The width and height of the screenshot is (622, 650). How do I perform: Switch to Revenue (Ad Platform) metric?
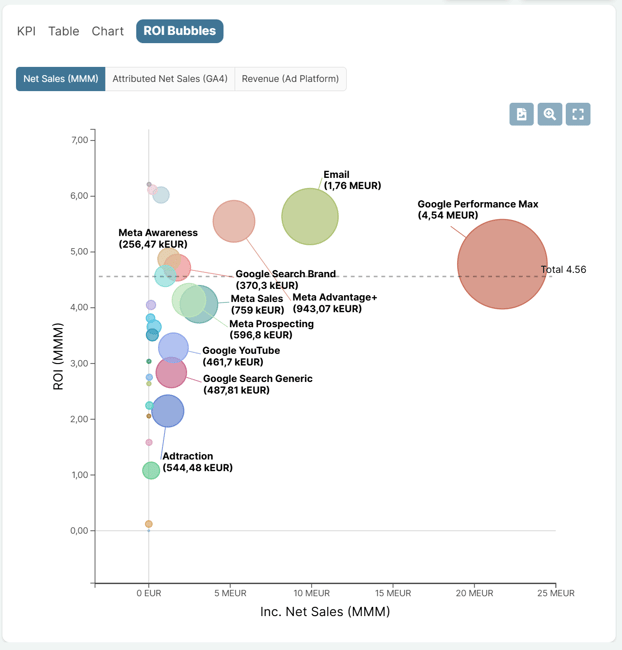click(x=290, y=79)
